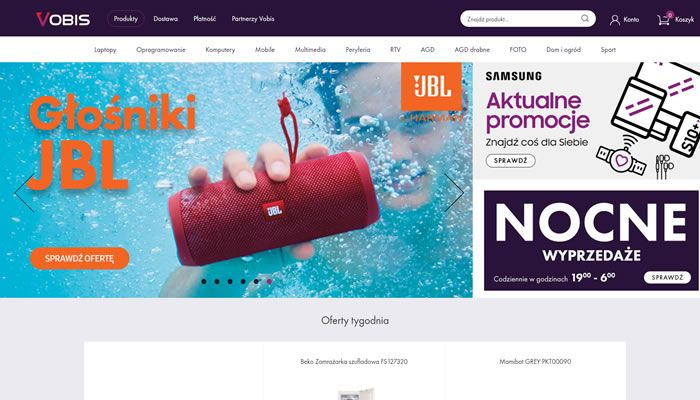Click SPRAWDŹ button on Samsung promo banner
The image size is (700, 400).
(x=510, y=161)
